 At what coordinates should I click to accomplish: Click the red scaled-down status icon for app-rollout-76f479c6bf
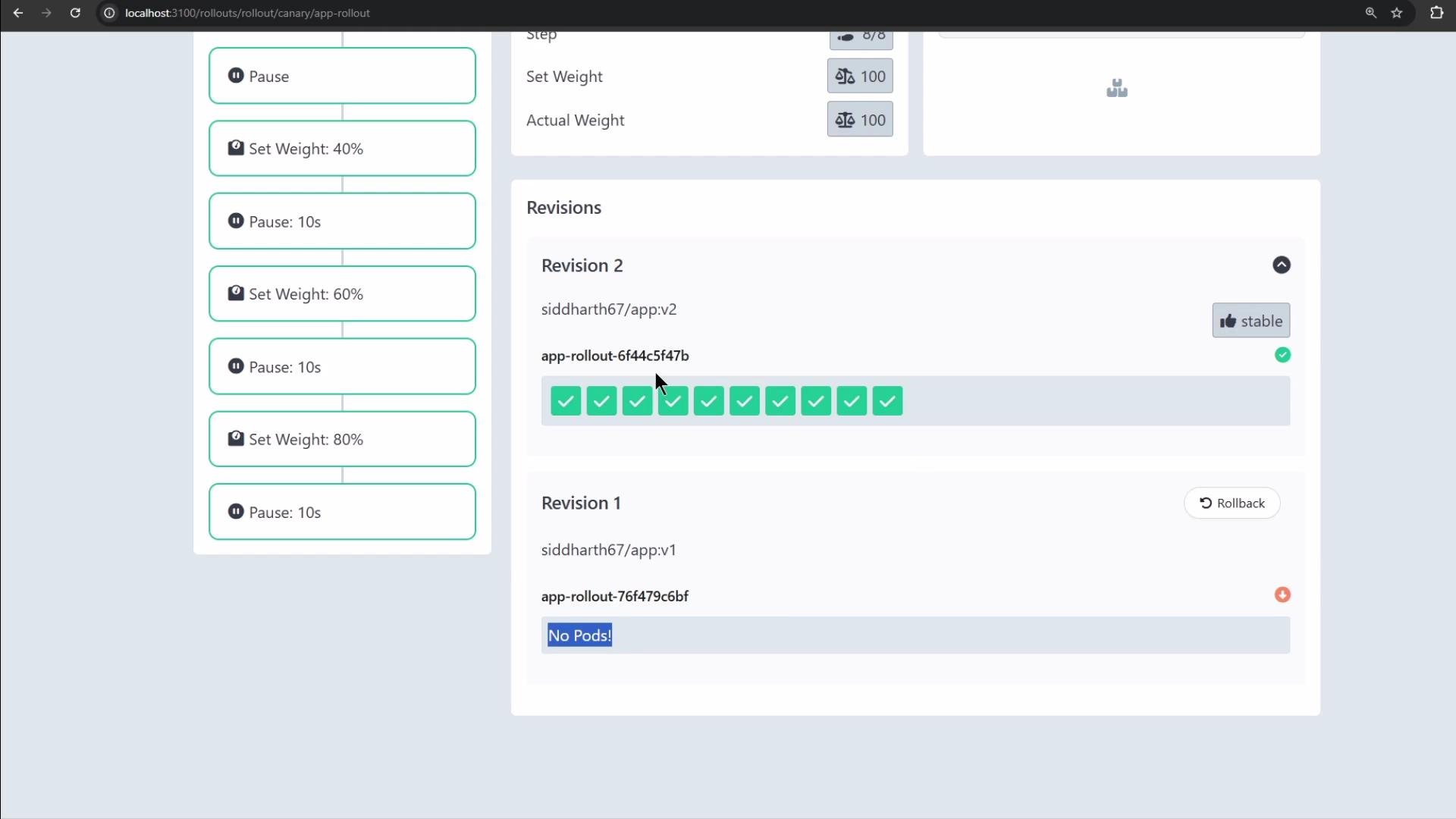1282,595
